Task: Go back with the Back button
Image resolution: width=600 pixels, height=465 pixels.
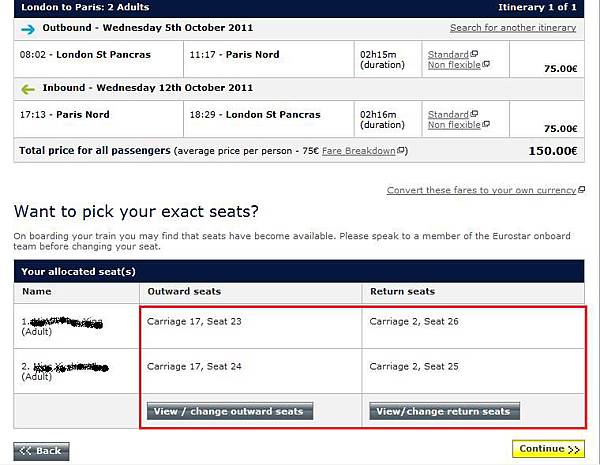Action: tap(41, 450)
